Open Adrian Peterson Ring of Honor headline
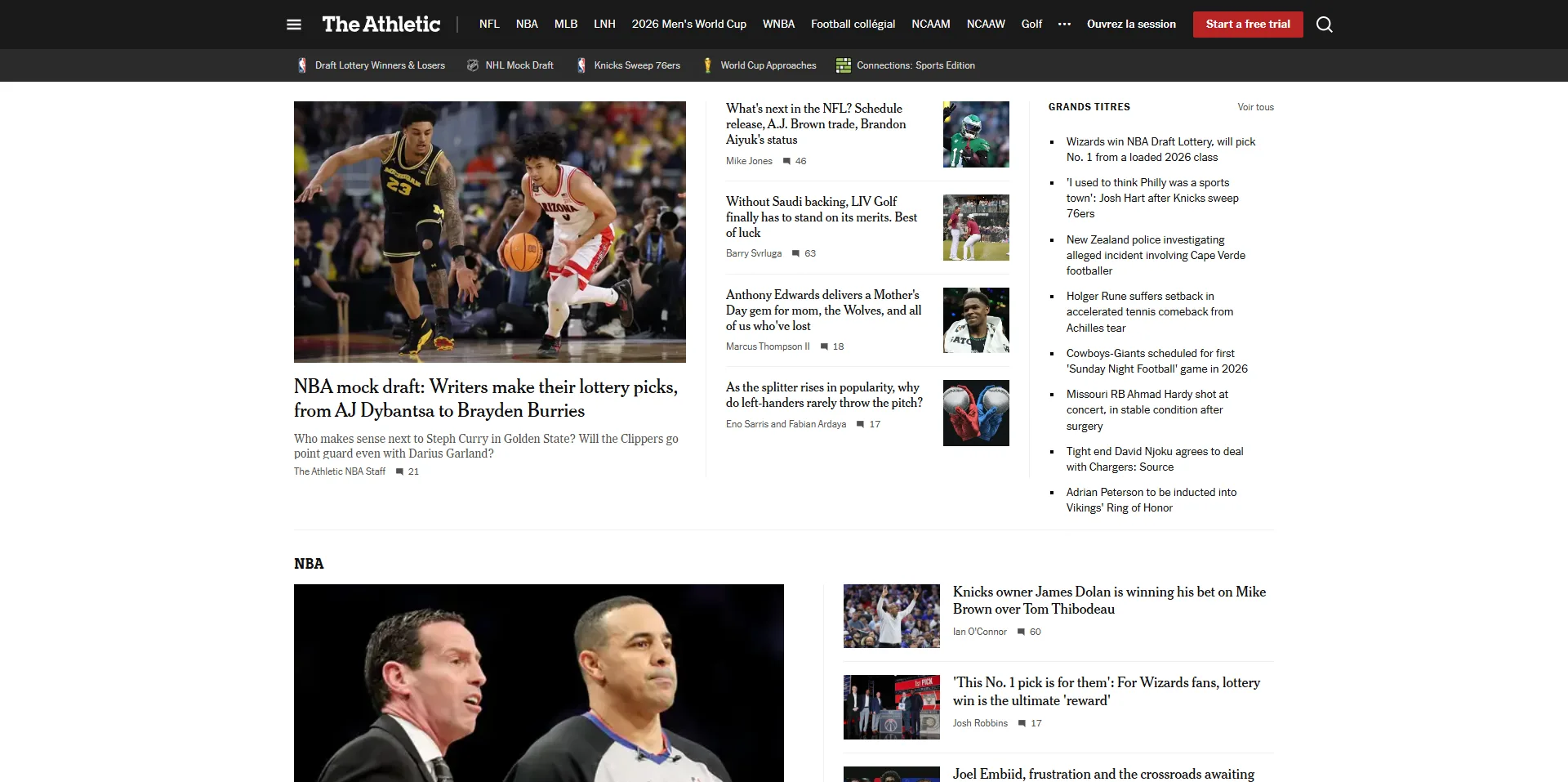 (x=1151, y=500)
